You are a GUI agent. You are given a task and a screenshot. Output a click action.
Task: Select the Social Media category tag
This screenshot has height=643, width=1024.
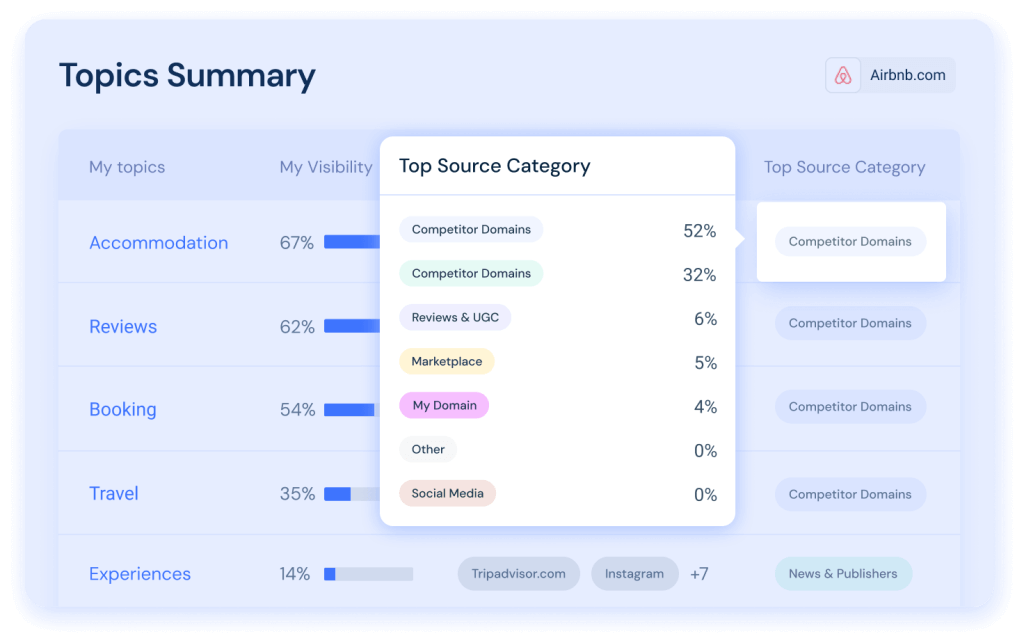click(x=447, y=493)
